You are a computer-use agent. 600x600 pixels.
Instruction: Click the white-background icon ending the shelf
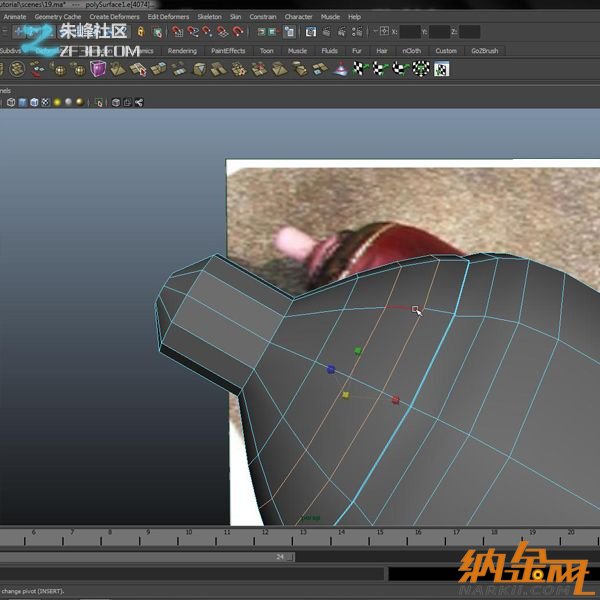click(x=441, y=69)
